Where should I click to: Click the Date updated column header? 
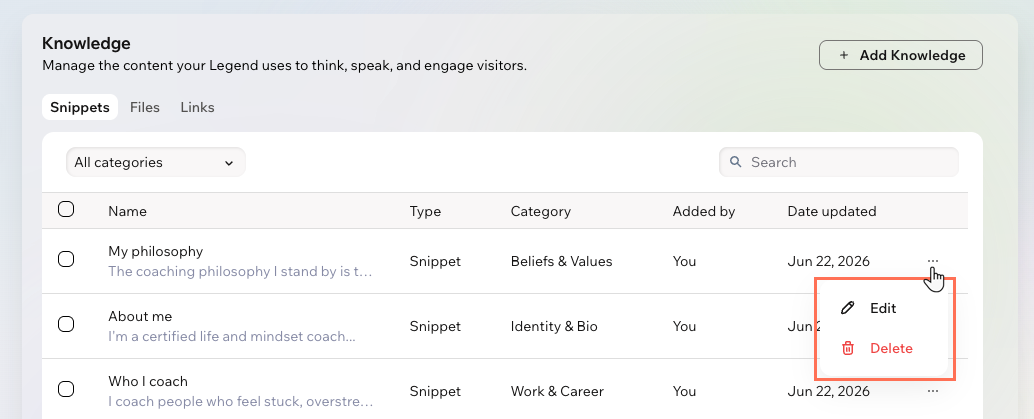[832, 211]
